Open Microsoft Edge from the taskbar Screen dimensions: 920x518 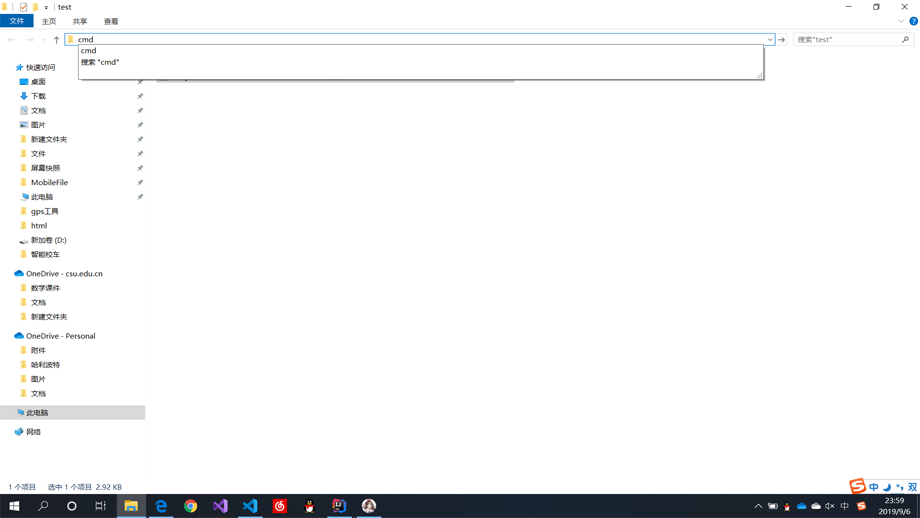161,506
